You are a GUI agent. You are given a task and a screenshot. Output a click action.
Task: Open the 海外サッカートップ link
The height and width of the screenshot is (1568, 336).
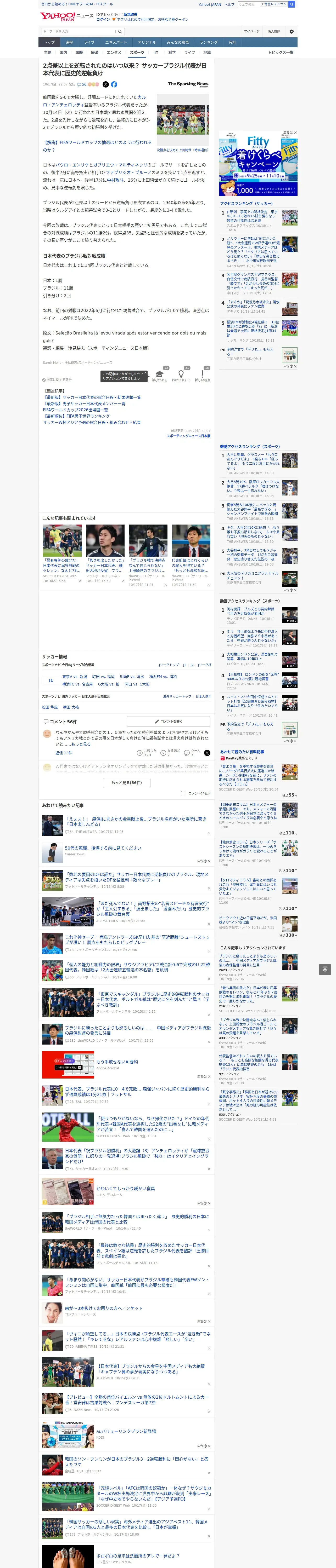pyautogui.click(x=177, y=696)
